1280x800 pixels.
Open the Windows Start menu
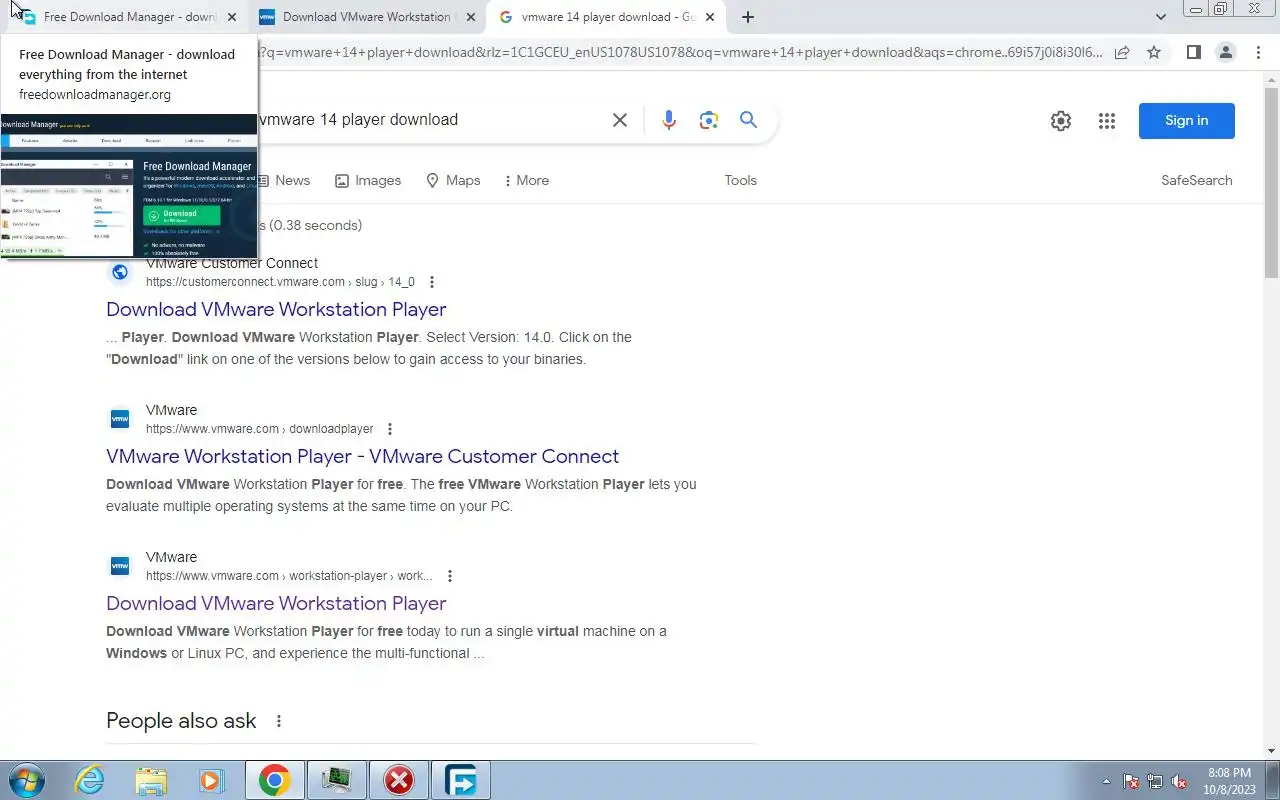(x=27, y=780)
